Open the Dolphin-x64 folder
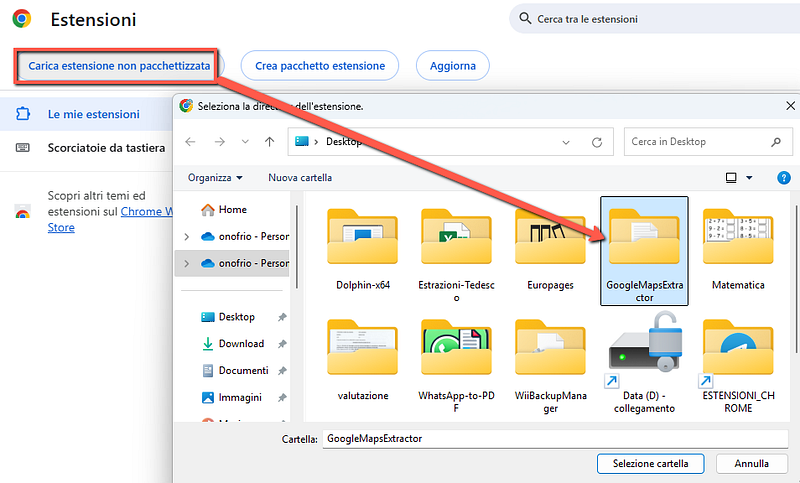The image size is (800, 483). point(363,250)
